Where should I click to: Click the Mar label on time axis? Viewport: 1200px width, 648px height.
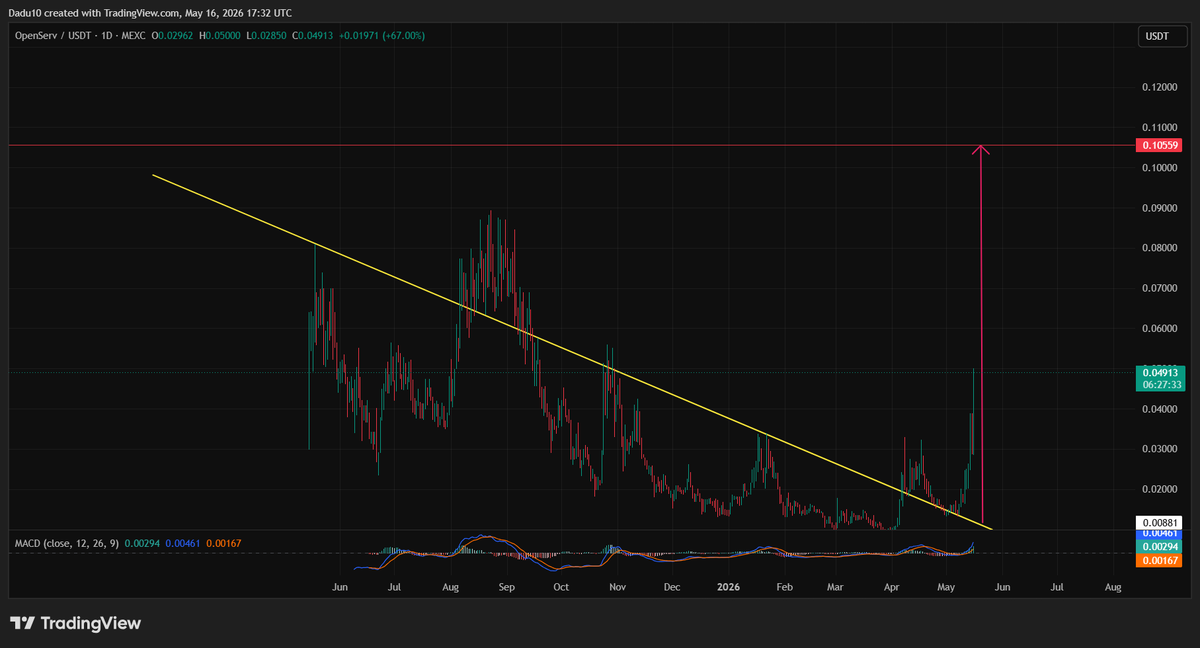[x=835, y=587]
